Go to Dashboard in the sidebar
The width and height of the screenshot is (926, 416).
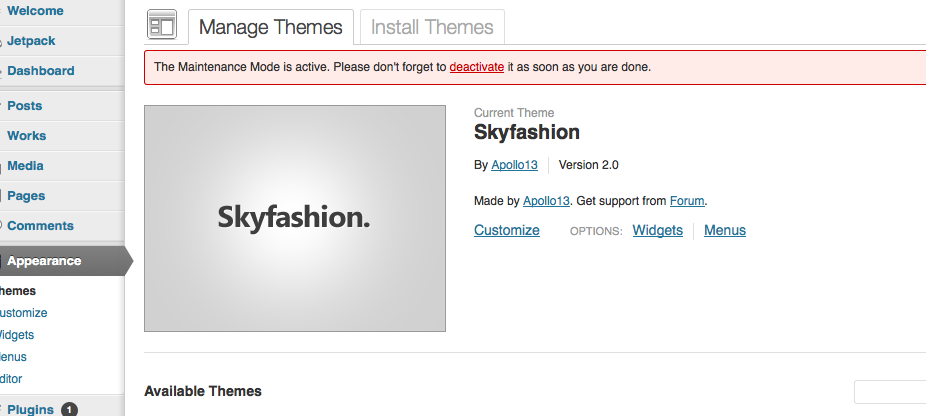pos(41,71)
